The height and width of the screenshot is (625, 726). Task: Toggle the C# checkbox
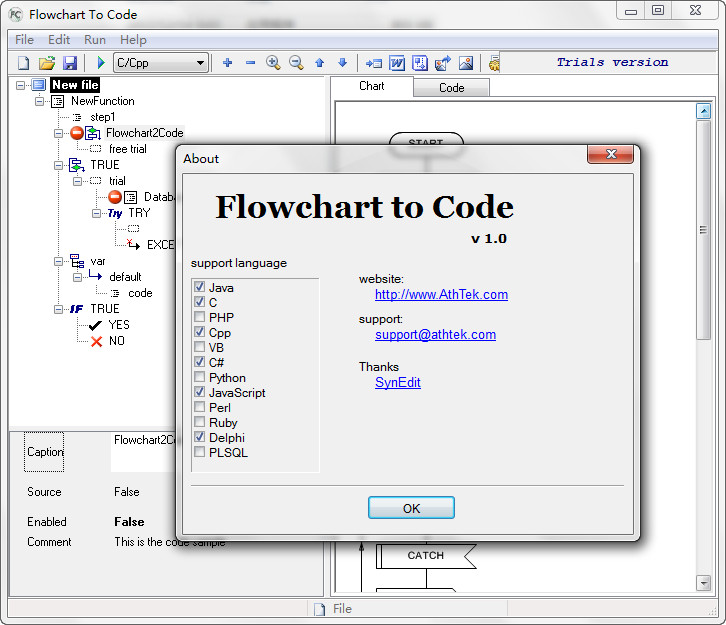(x=200, y=362)
